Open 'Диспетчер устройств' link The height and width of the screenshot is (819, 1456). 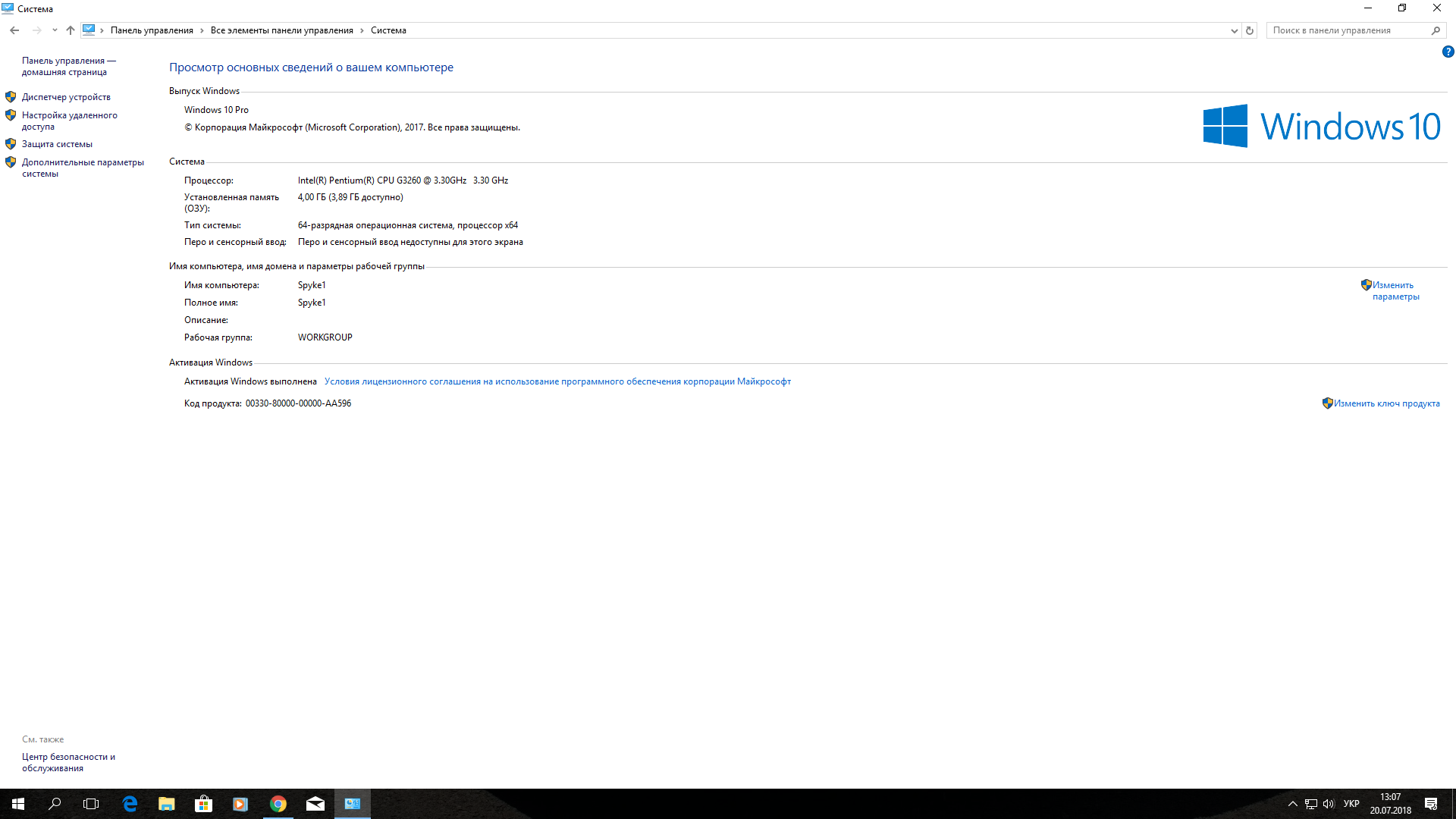click(66, 97)
